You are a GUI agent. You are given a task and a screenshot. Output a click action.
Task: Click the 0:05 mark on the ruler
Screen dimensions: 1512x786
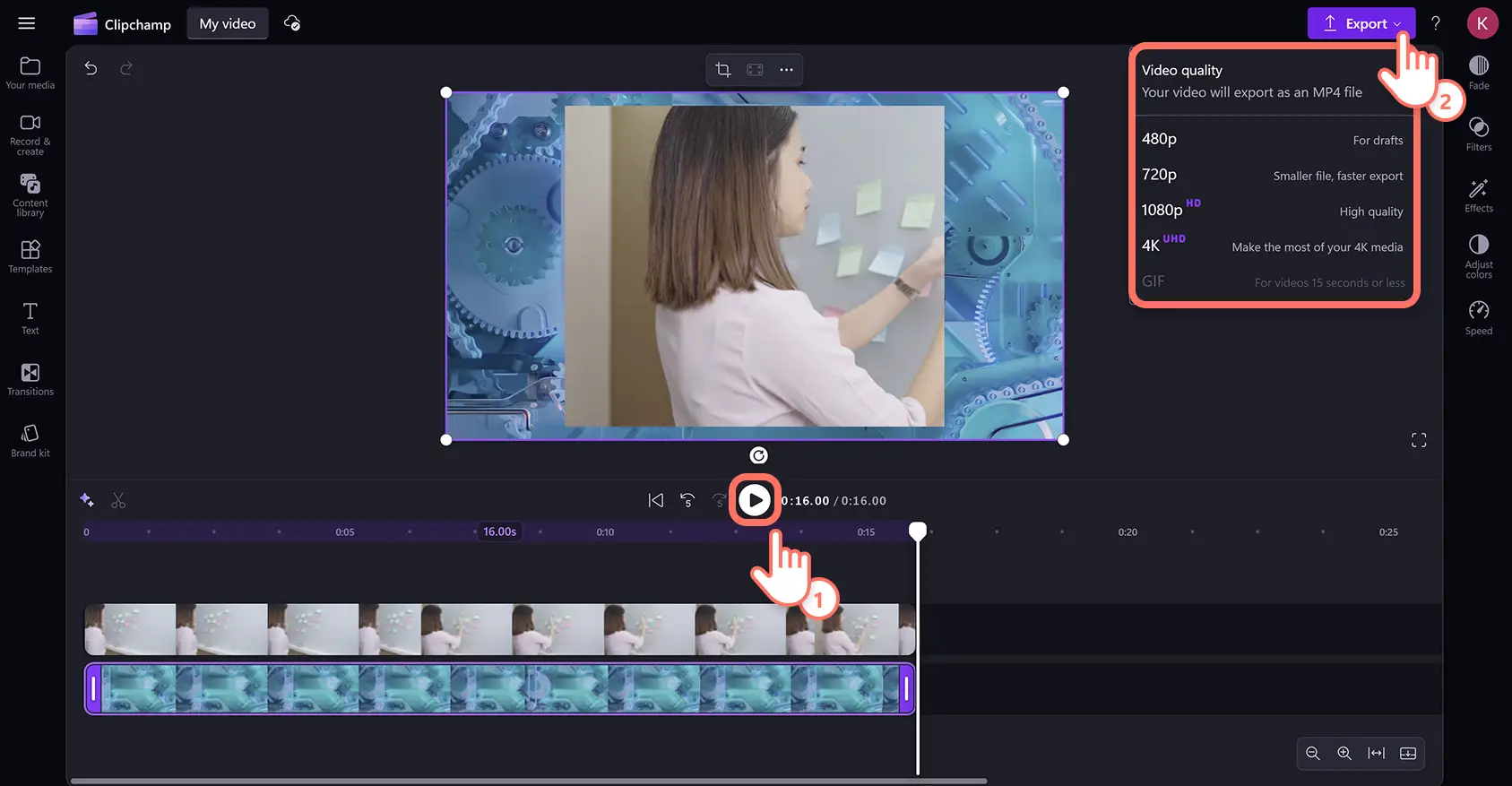345,532
